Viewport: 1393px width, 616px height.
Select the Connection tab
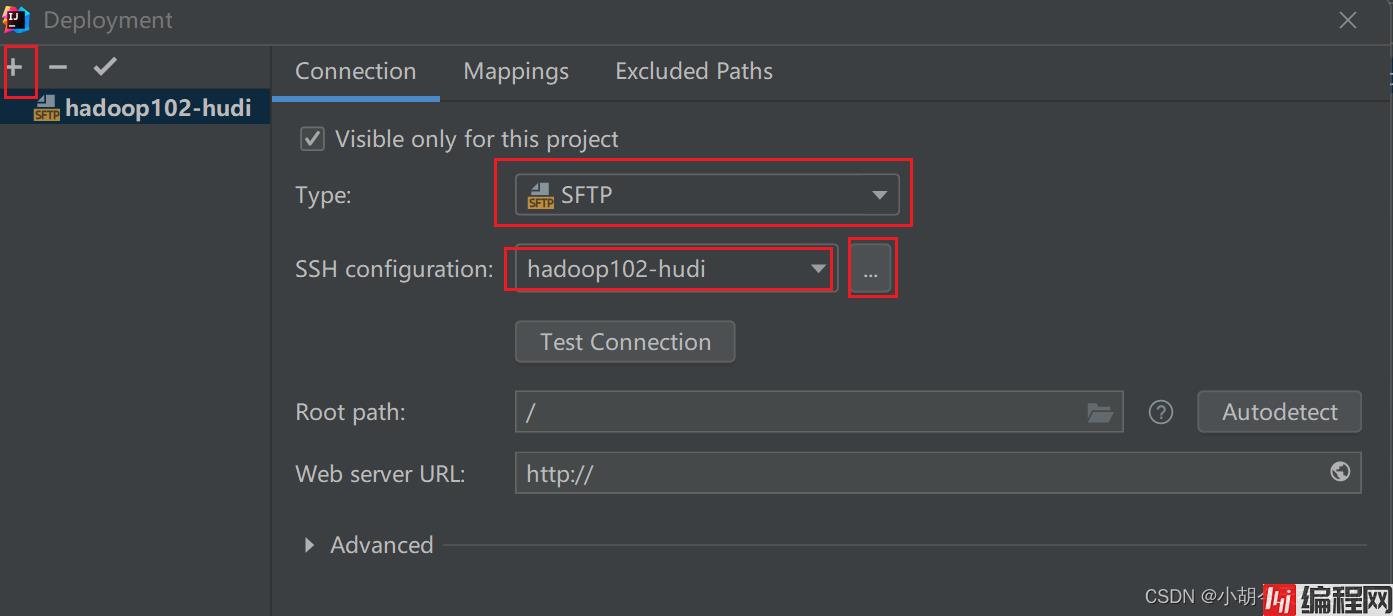tap(355, 71)
